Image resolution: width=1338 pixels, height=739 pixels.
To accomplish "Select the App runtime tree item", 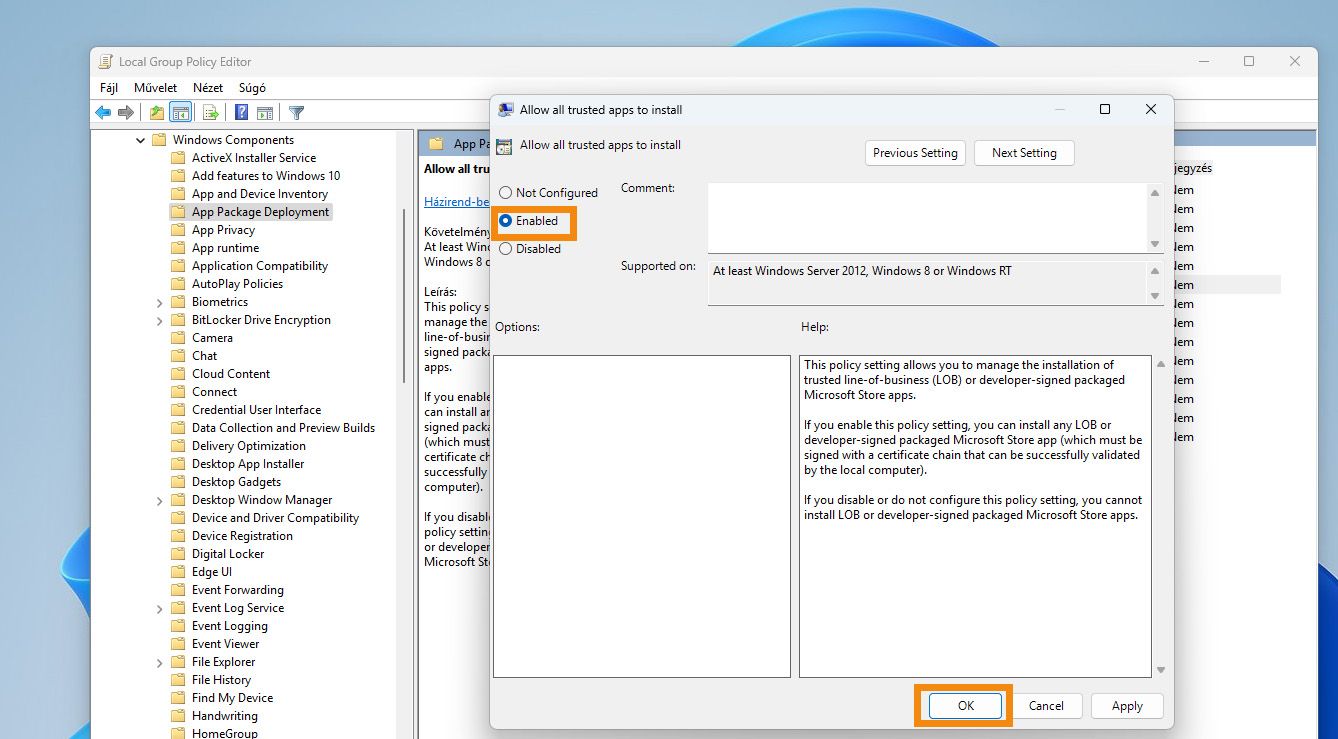I will coord(225,248).
